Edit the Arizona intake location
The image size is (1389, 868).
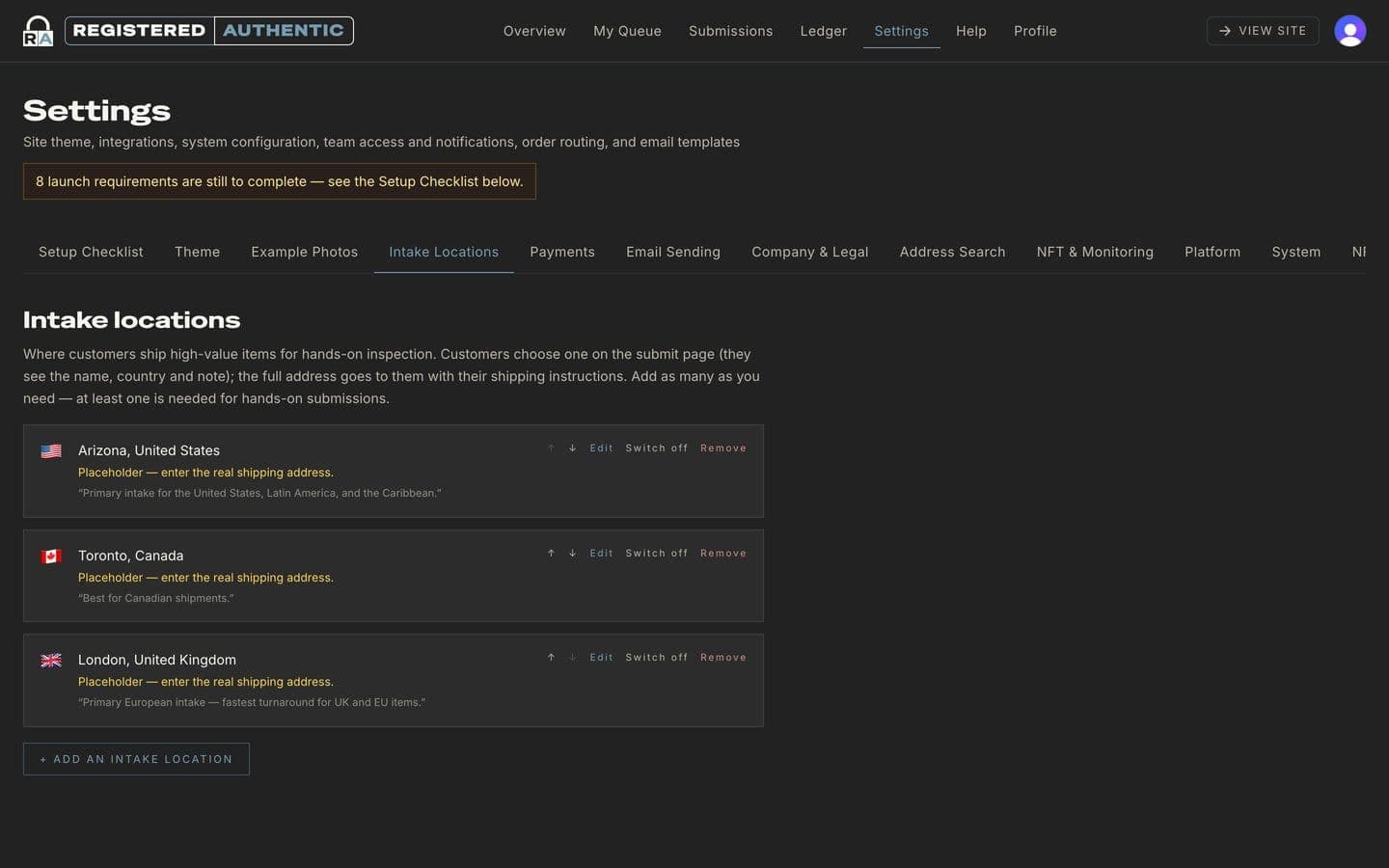[601, 448]
